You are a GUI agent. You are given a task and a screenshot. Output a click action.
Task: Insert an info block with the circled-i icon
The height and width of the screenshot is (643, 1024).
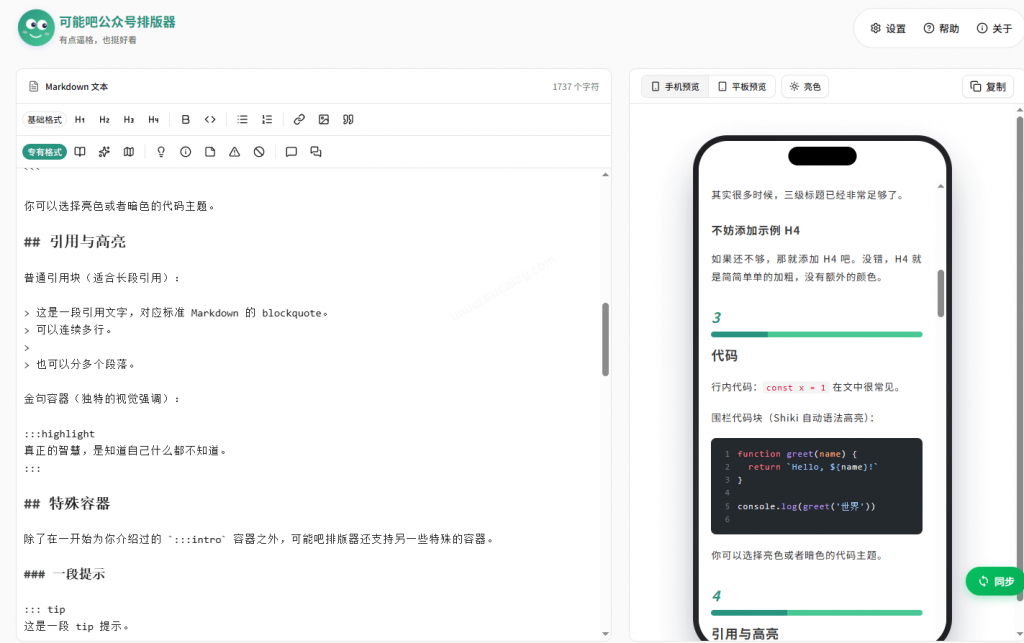(185, 152)
